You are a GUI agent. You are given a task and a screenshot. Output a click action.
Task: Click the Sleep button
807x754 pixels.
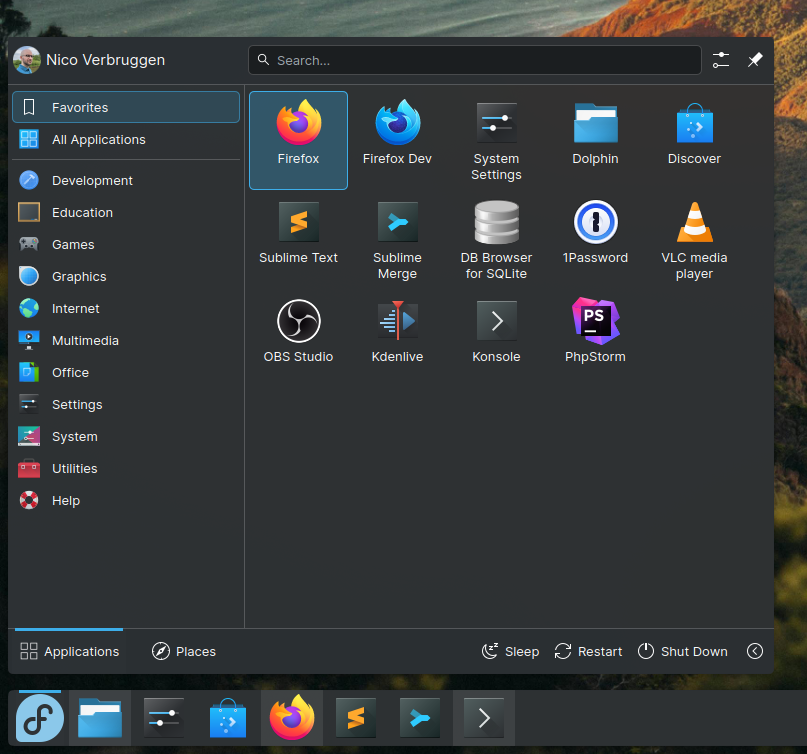tap(510, 651)
